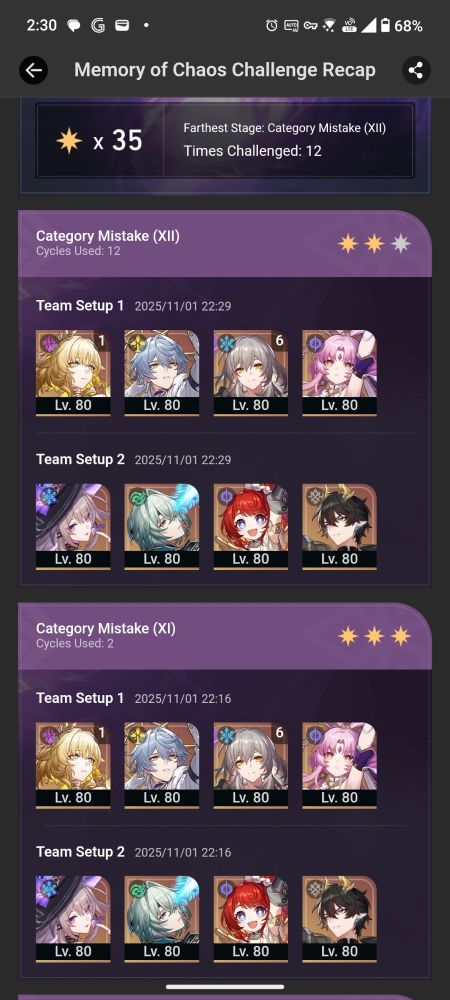Select red-haired character in Stage XI Team 2
The image size is (450, 1000).
pyautogui.click(x=250, y=919)
